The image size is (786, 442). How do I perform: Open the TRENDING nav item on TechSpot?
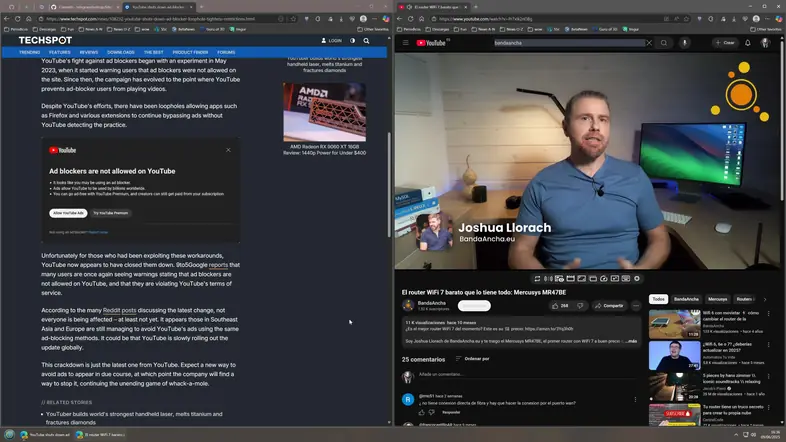coord(30,52)
